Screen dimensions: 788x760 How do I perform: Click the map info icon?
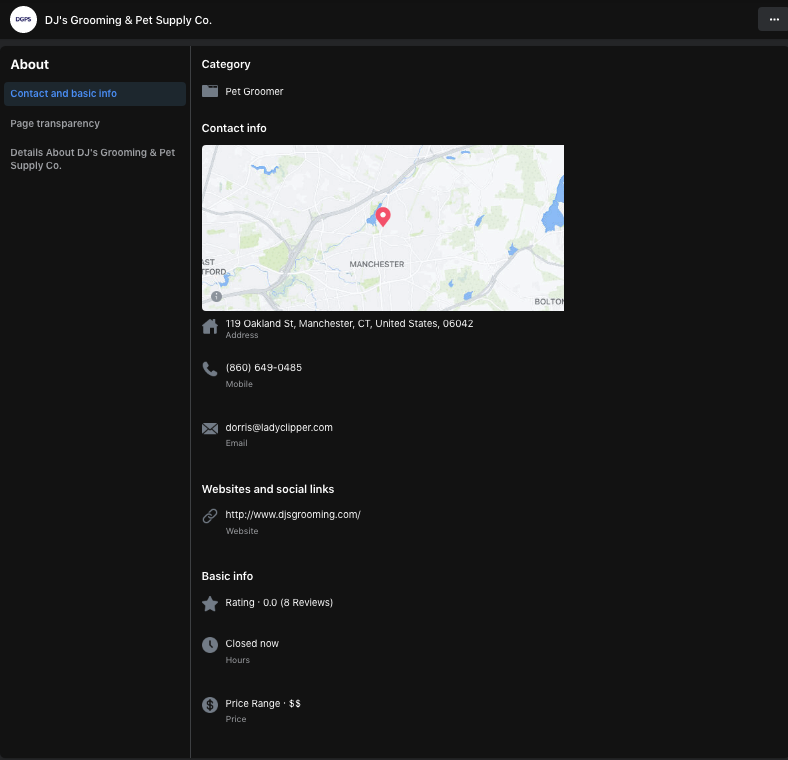pyautogui.click(x=217, y=297)
